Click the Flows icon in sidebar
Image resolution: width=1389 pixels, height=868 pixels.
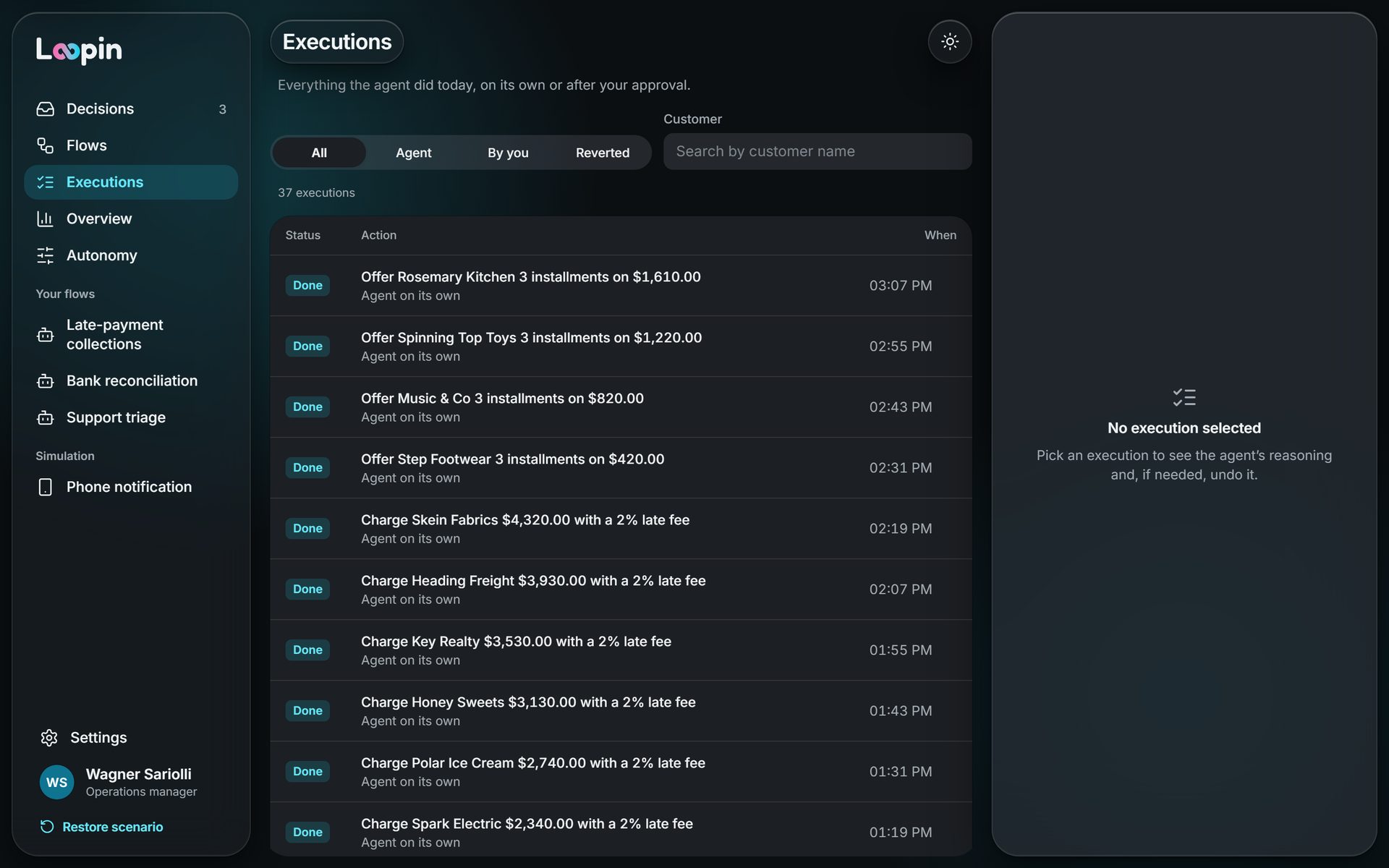coord(45,145)
